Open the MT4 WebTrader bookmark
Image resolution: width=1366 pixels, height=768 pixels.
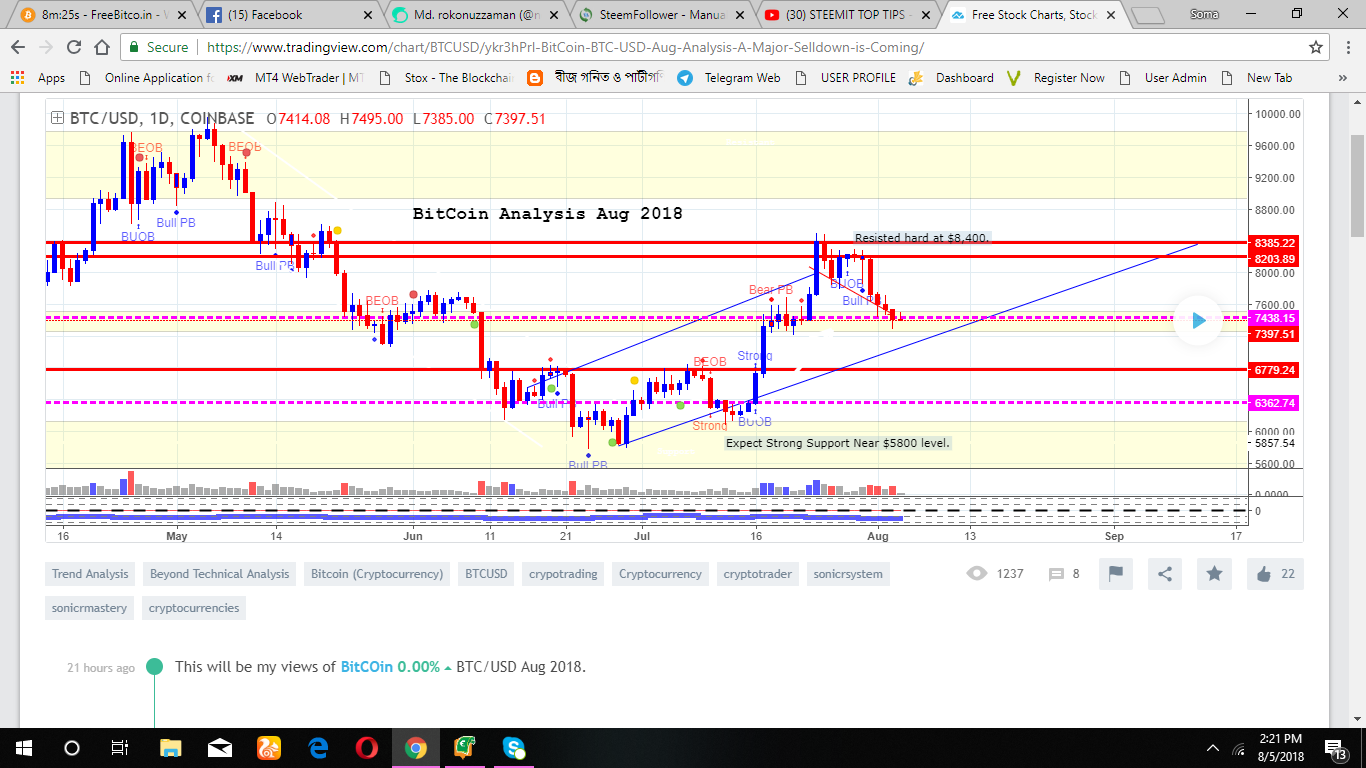point(296,78)
